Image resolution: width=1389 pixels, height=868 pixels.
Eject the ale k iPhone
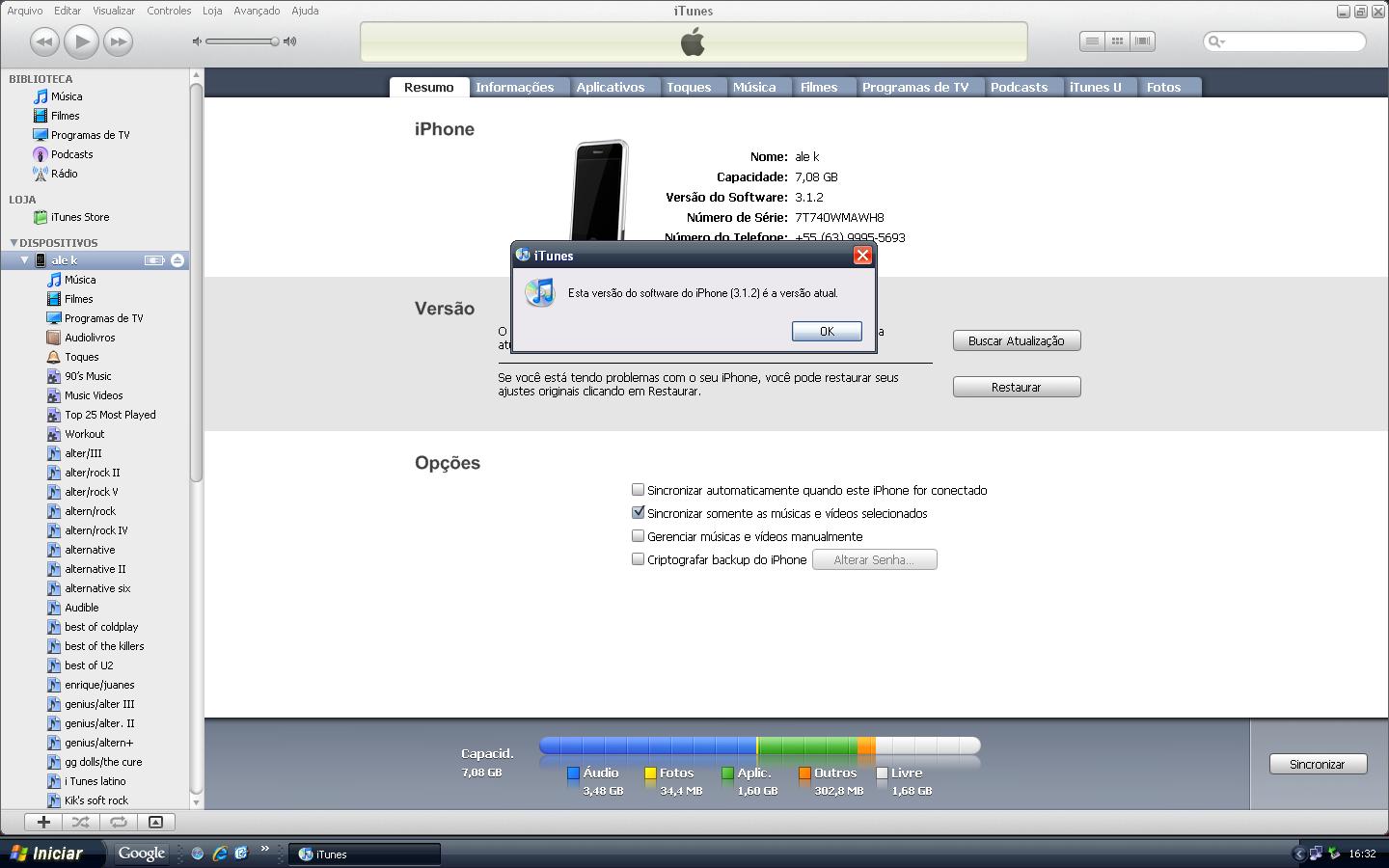tap(177, 260)
